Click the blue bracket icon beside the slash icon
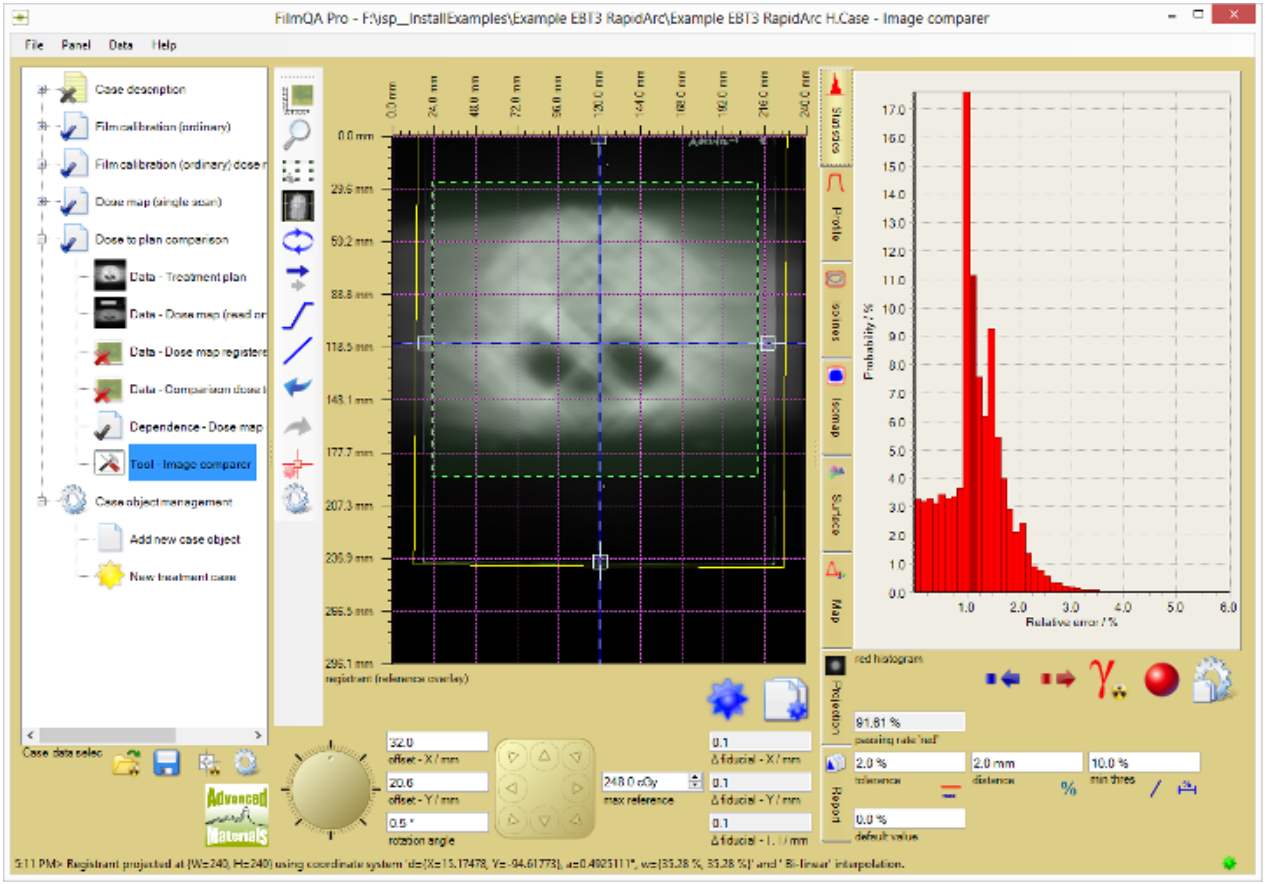This screenshot has width=1265, height=884. [x=1187, y=789]
